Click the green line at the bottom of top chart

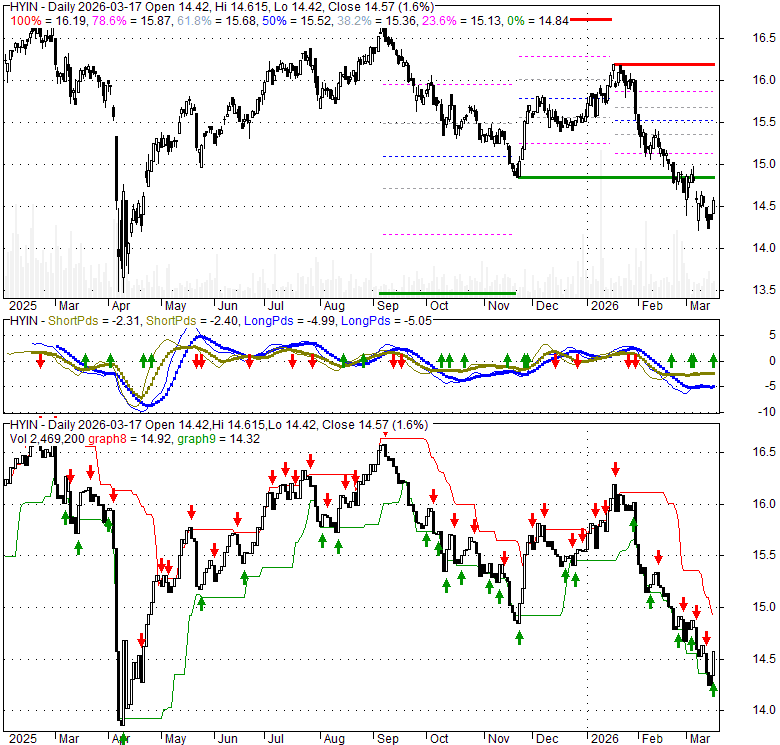(447, 293)
